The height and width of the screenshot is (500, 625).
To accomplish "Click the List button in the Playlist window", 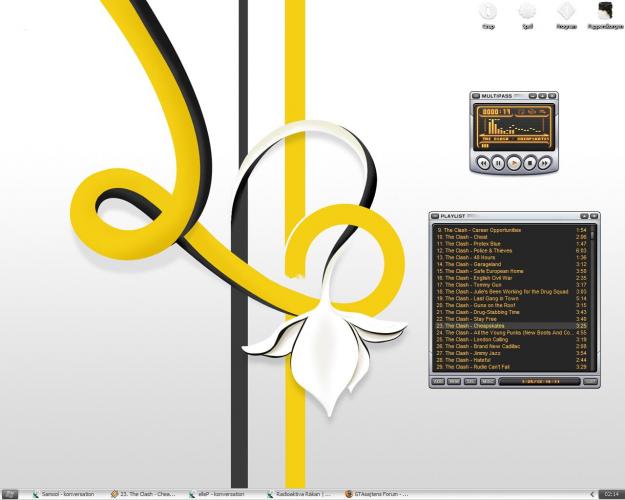I will point(590,382).
